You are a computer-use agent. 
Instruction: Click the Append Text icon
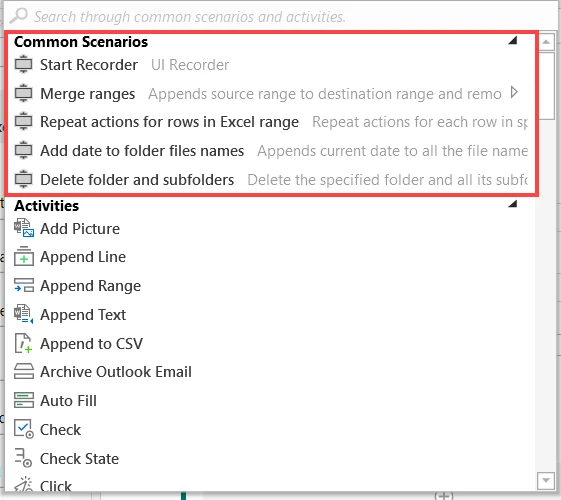24,314
